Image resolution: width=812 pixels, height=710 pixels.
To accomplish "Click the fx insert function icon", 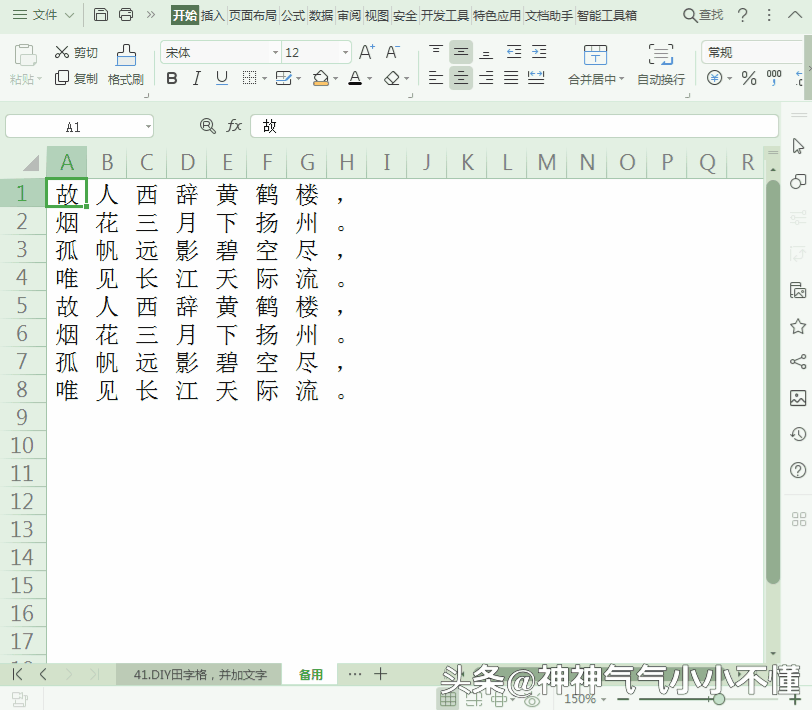I will tap(234, 126).
